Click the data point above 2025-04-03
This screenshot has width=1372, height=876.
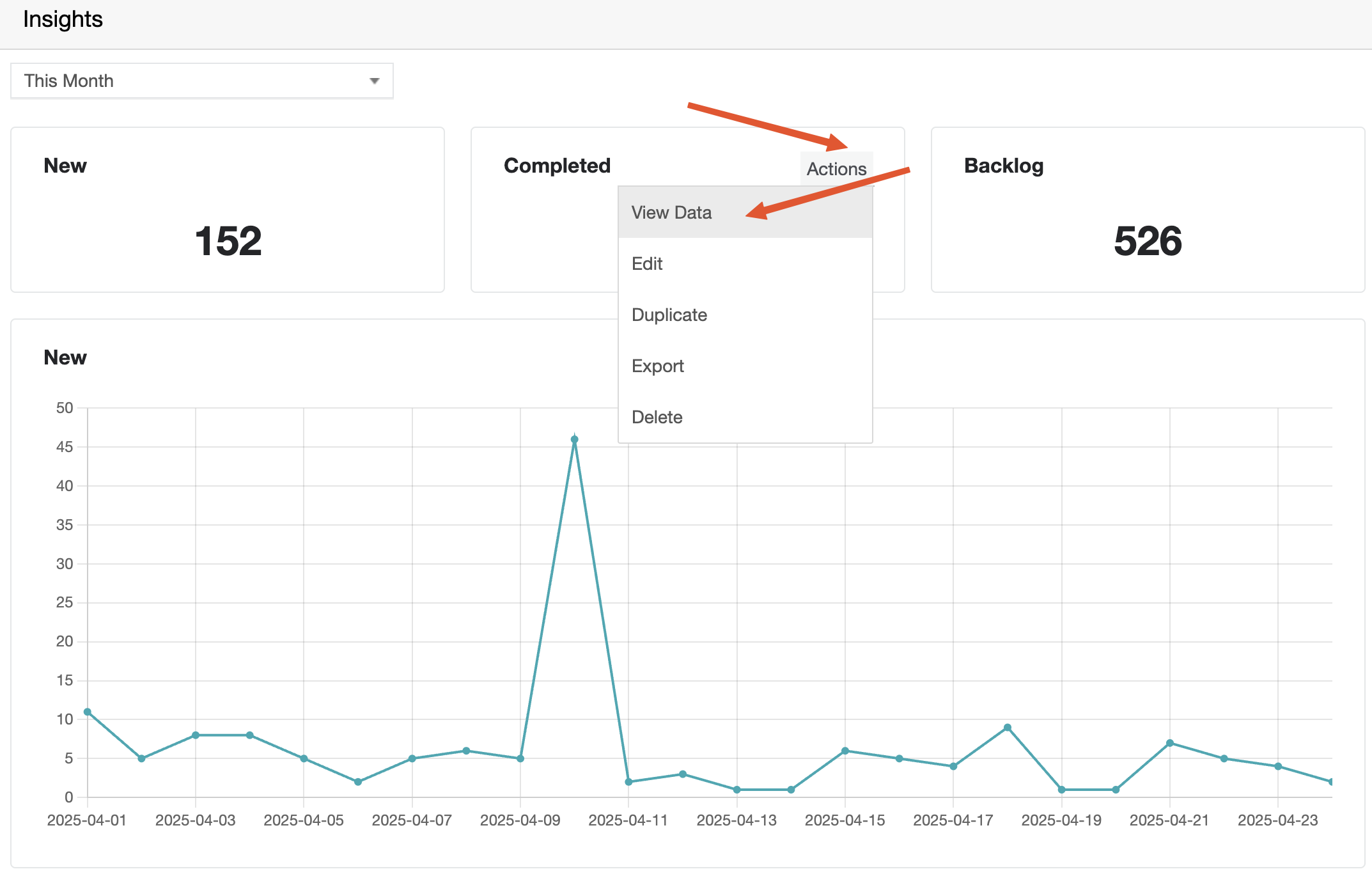pyautogui.click(x=196, y=735)
